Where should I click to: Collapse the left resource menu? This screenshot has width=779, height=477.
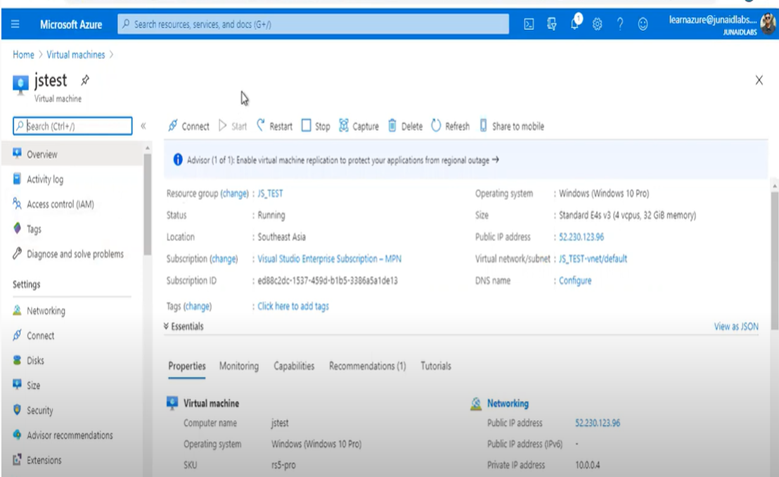click(x=143, y=126)
